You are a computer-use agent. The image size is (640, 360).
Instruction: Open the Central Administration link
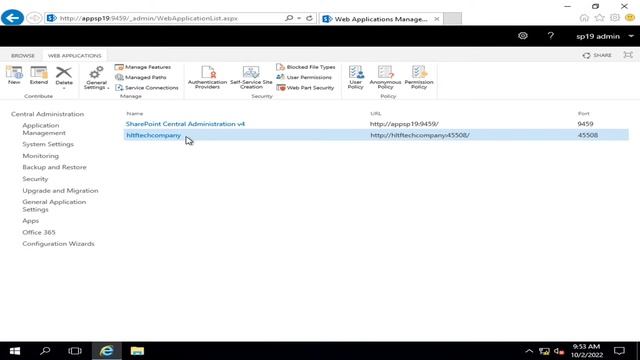coord(47,114)
